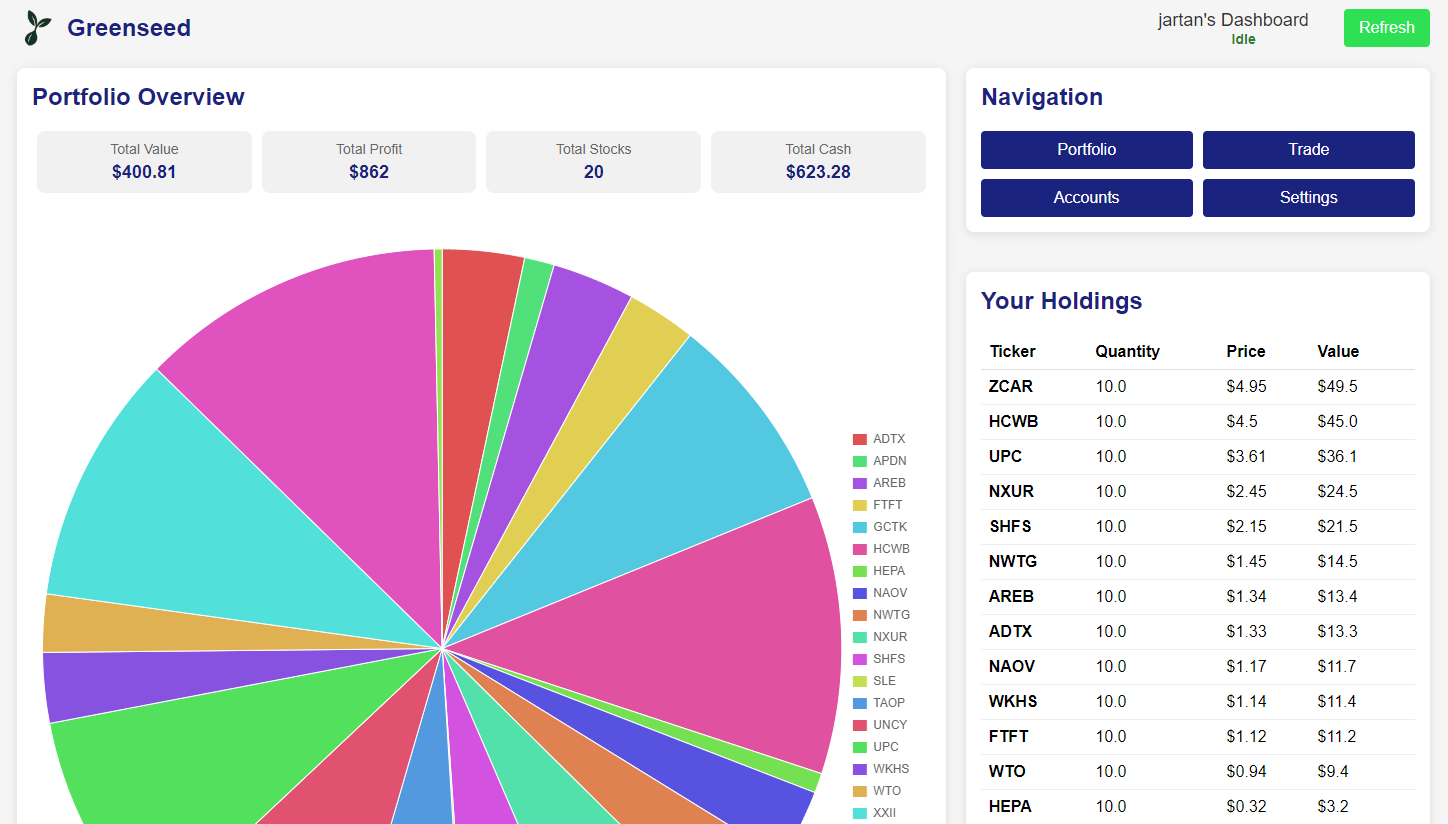1448x824 pixels.
Task: Click the Ticker column header
Action: 1012,351
